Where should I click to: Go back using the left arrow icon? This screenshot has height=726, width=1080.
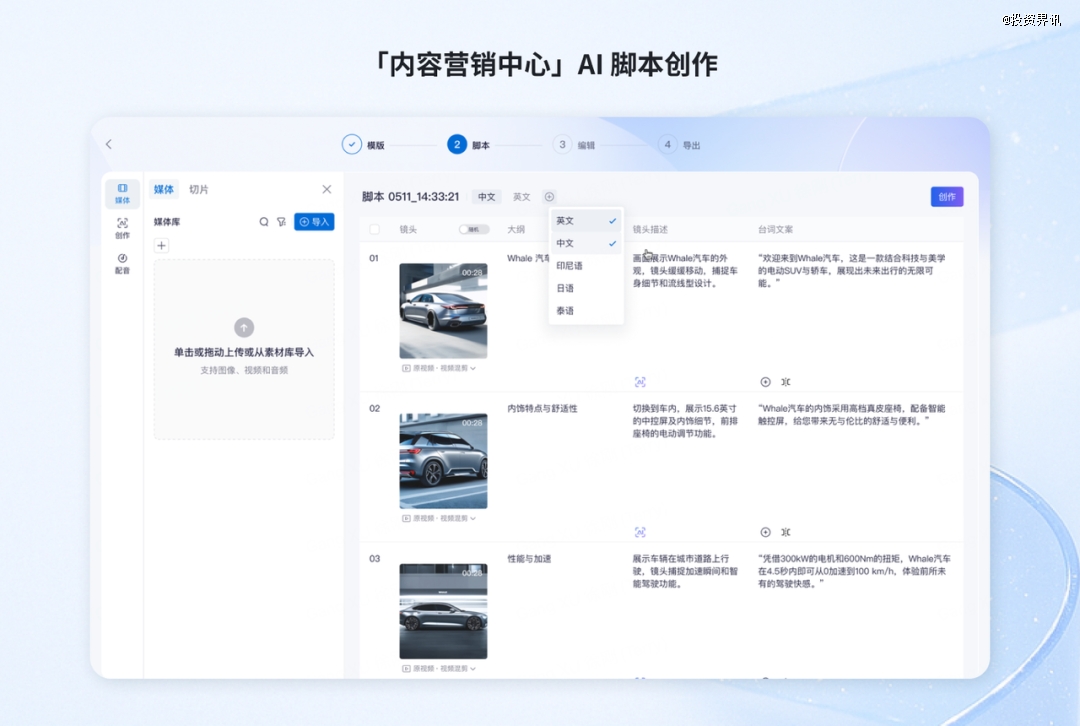point(109,144)
